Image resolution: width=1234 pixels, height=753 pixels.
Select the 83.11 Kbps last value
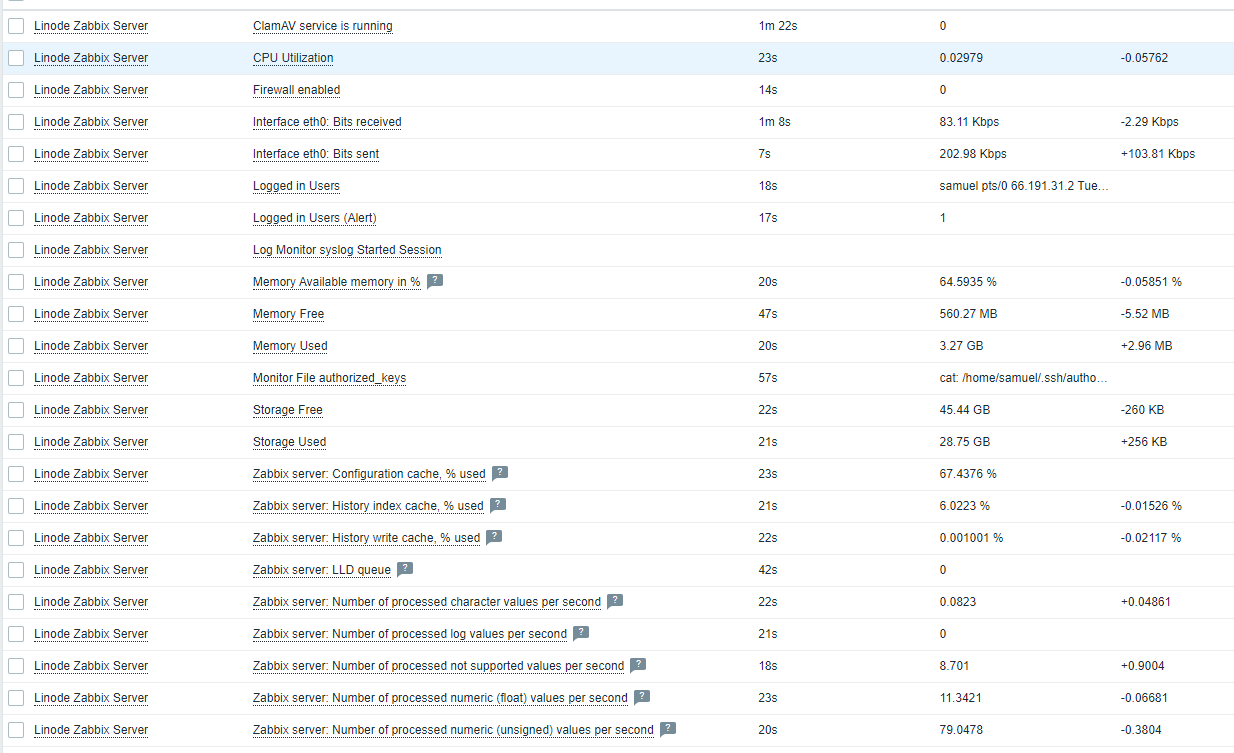tap(969, 122)
